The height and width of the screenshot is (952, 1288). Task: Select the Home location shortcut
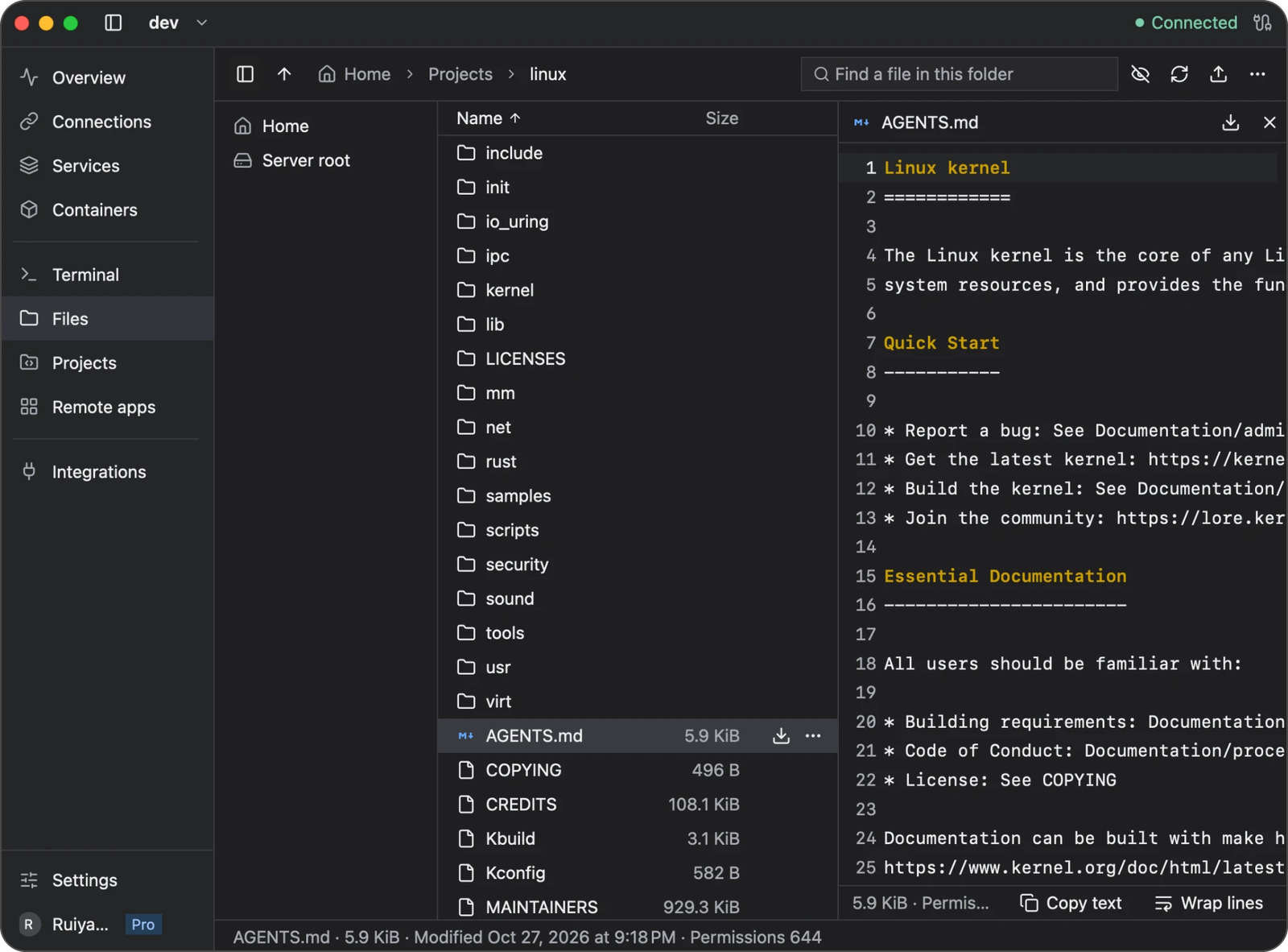pos(325,126)
